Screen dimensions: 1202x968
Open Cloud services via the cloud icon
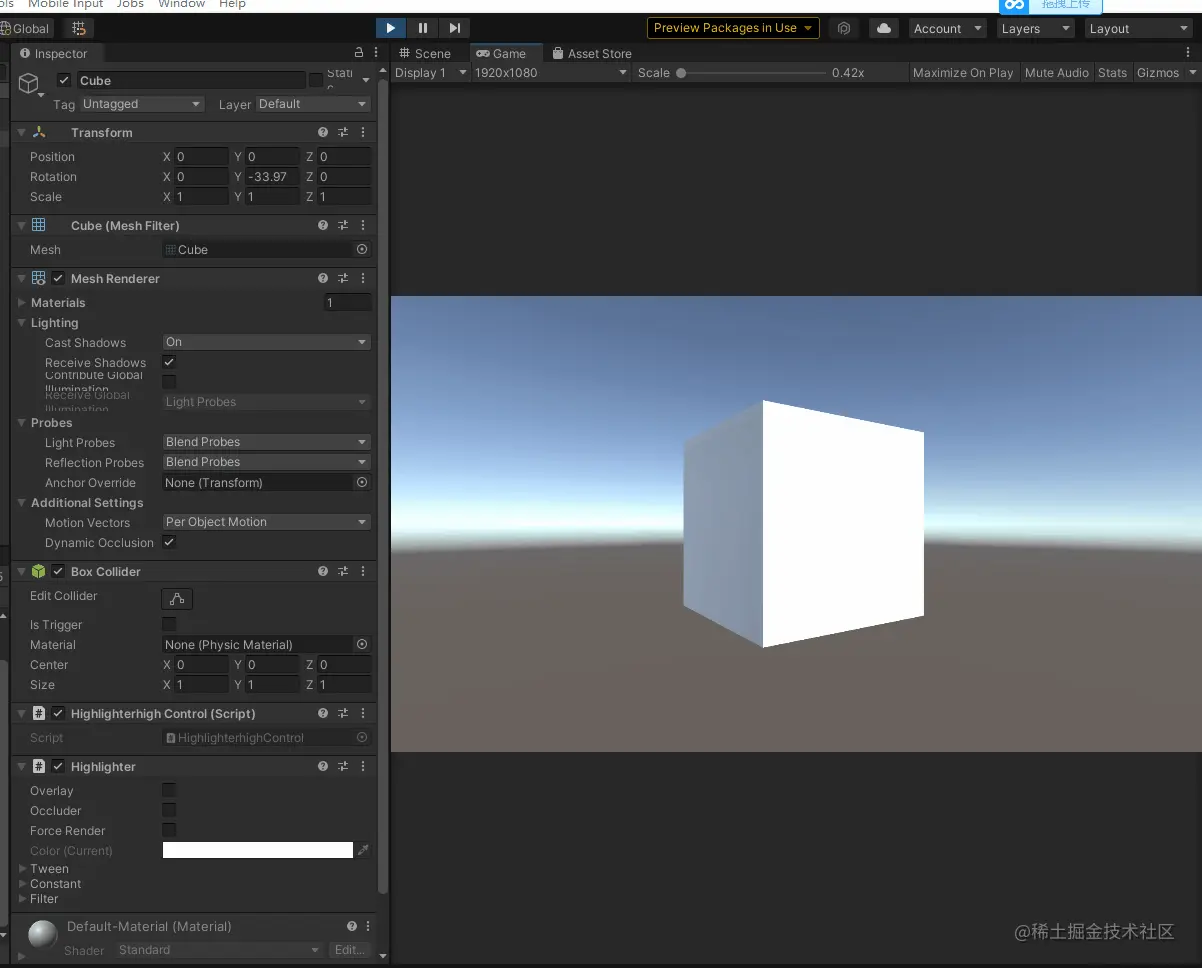883,28
